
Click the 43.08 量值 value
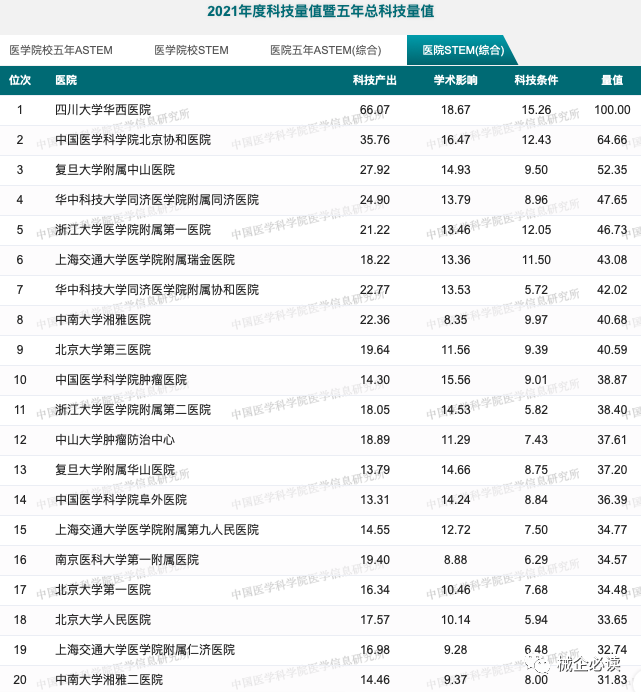pos(612,260)
